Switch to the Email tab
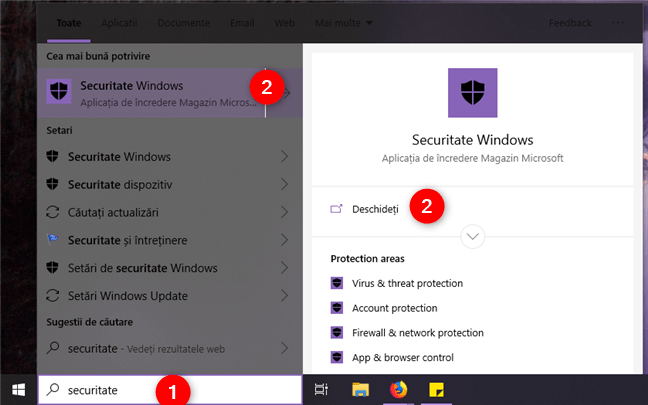Viewport: 648px width, 405px height. [242, 23]
